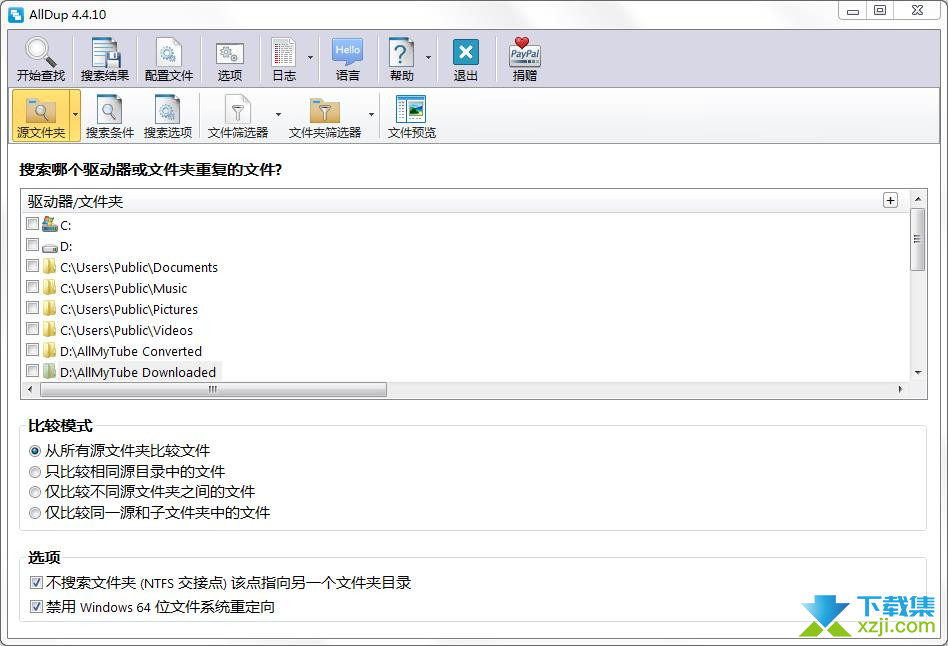Select the D:\AllMyTube Downloaded row text
Viewport: 948px width, 646px height.
pyautogui.click(x=138, y=373)
